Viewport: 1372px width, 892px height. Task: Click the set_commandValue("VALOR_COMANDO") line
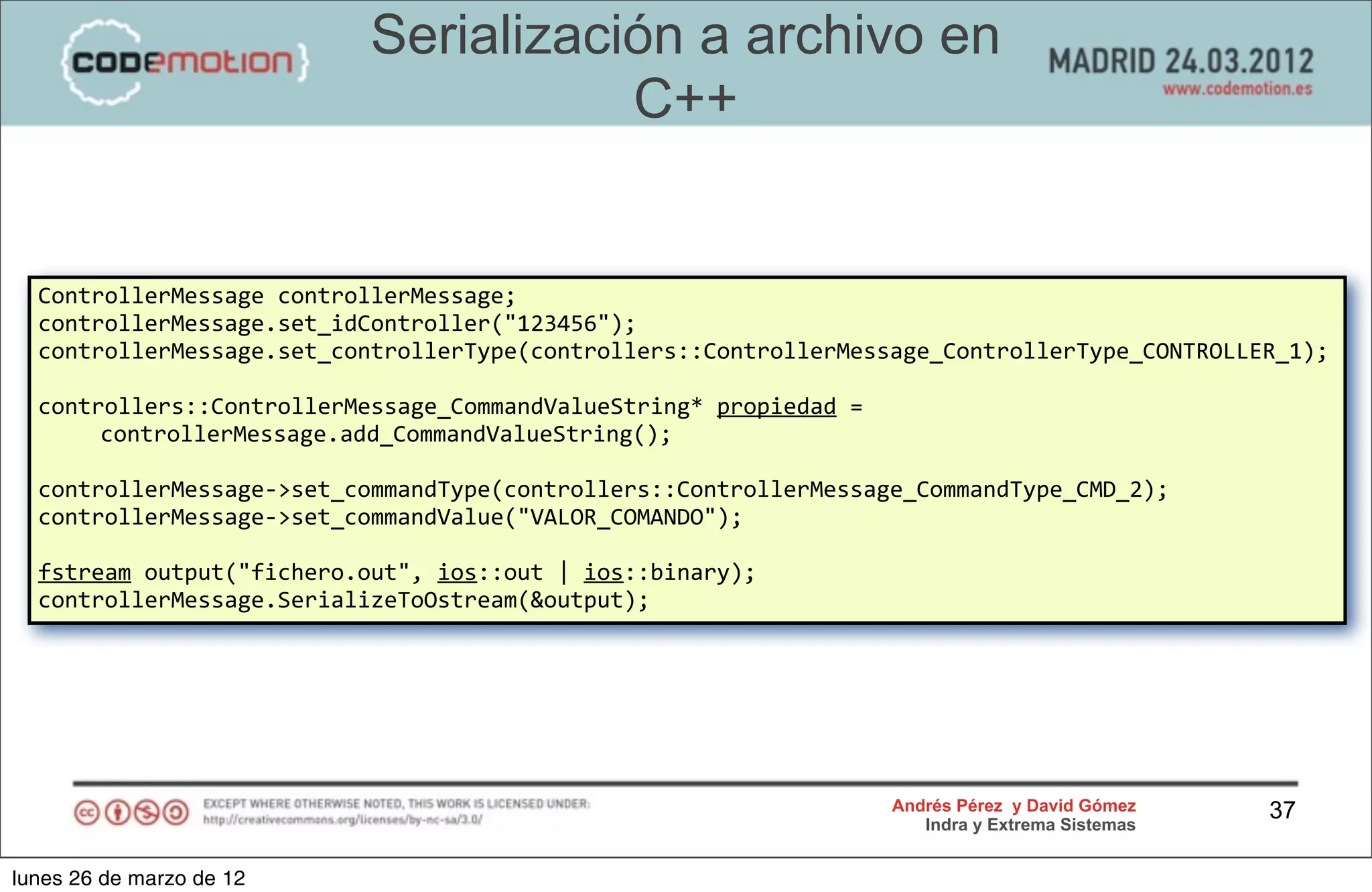point(390,518)
